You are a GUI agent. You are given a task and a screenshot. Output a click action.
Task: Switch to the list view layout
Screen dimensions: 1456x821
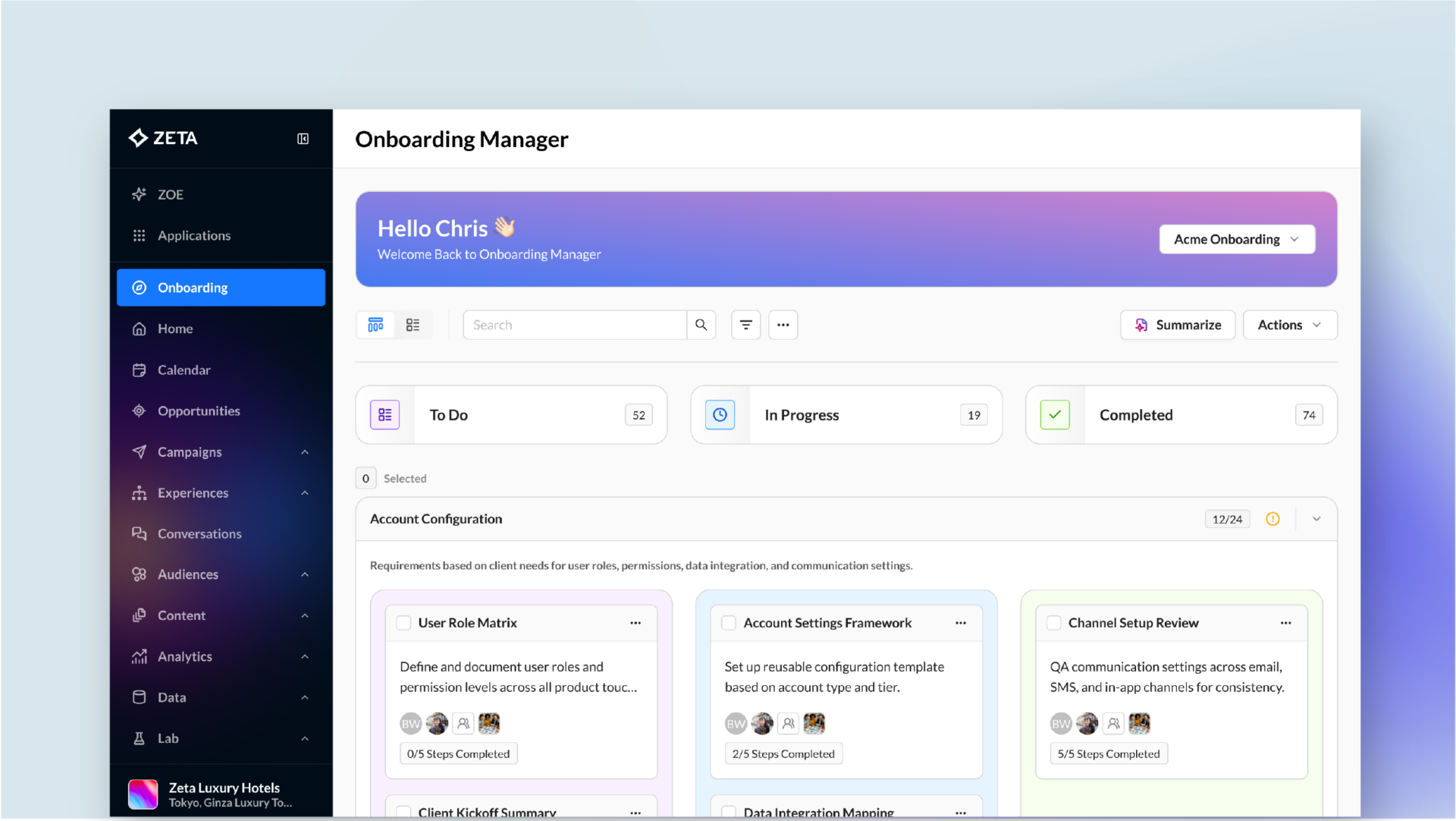point(413,324)
